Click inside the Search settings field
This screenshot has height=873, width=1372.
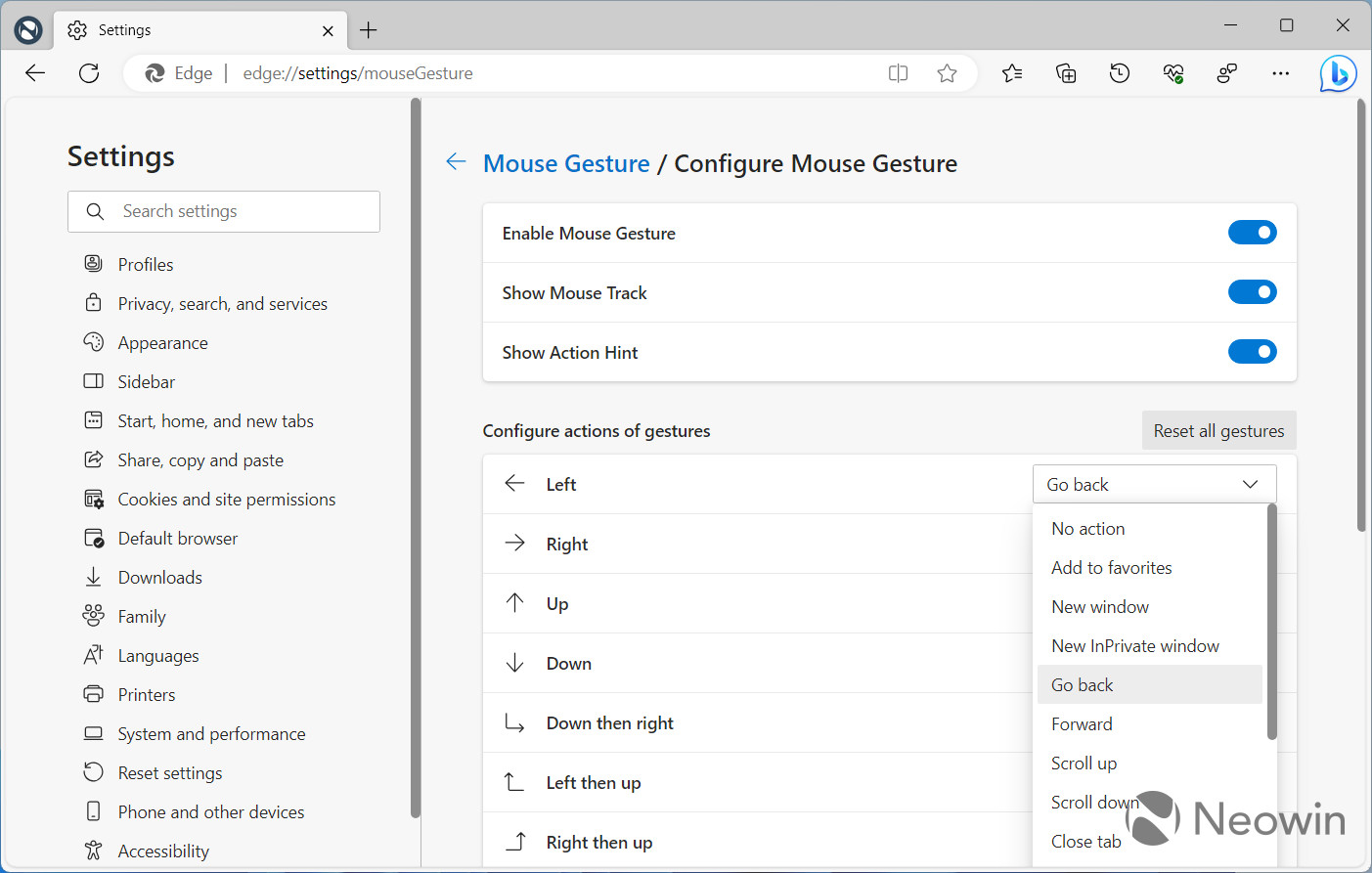pyautogui.click(x=224, y=211)
